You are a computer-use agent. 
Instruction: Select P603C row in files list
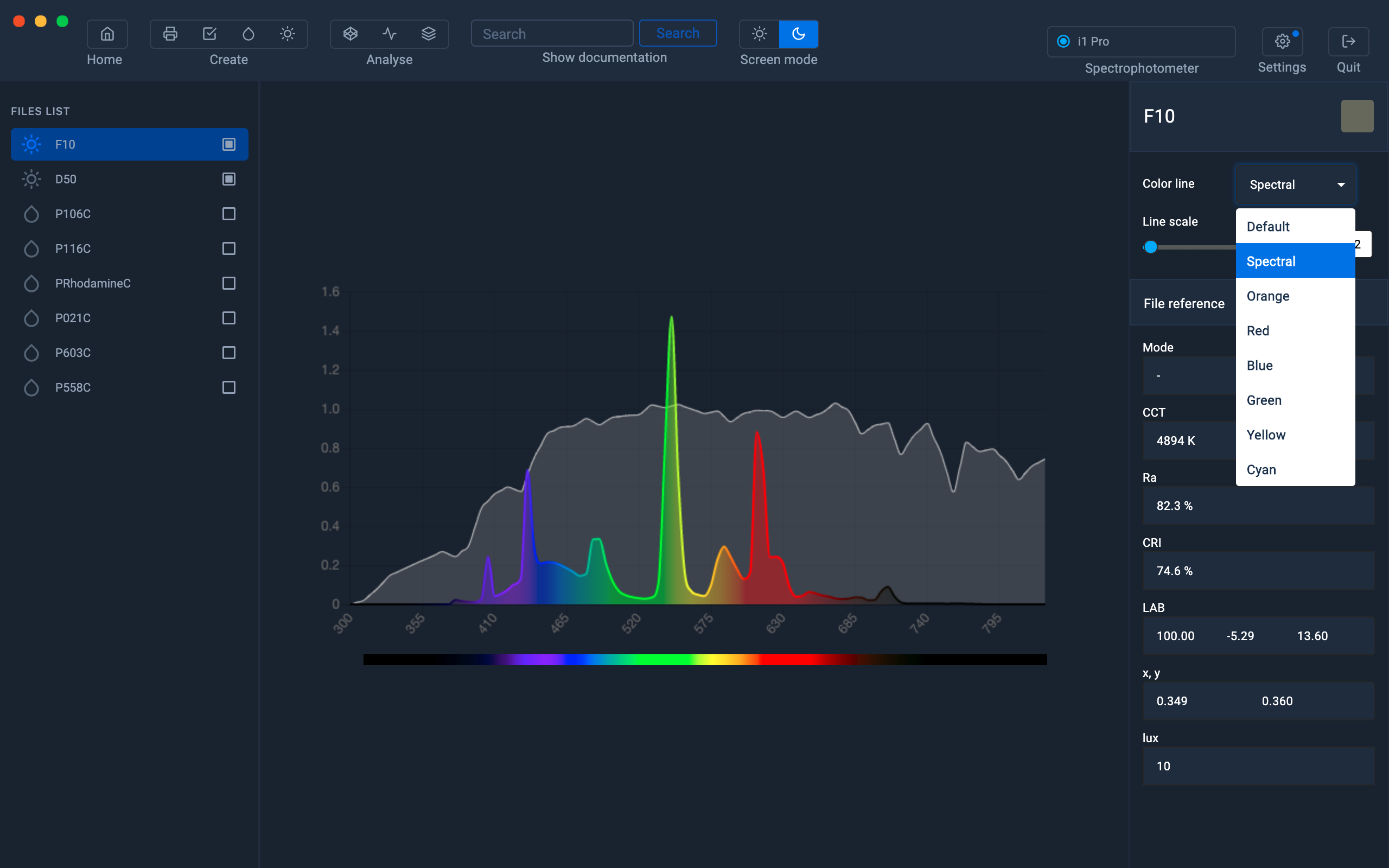130,353
